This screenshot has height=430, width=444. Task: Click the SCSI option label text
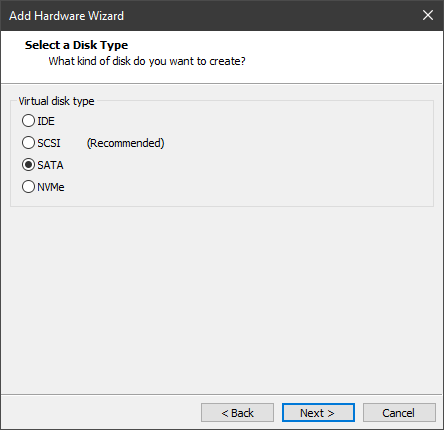point(49,143)
